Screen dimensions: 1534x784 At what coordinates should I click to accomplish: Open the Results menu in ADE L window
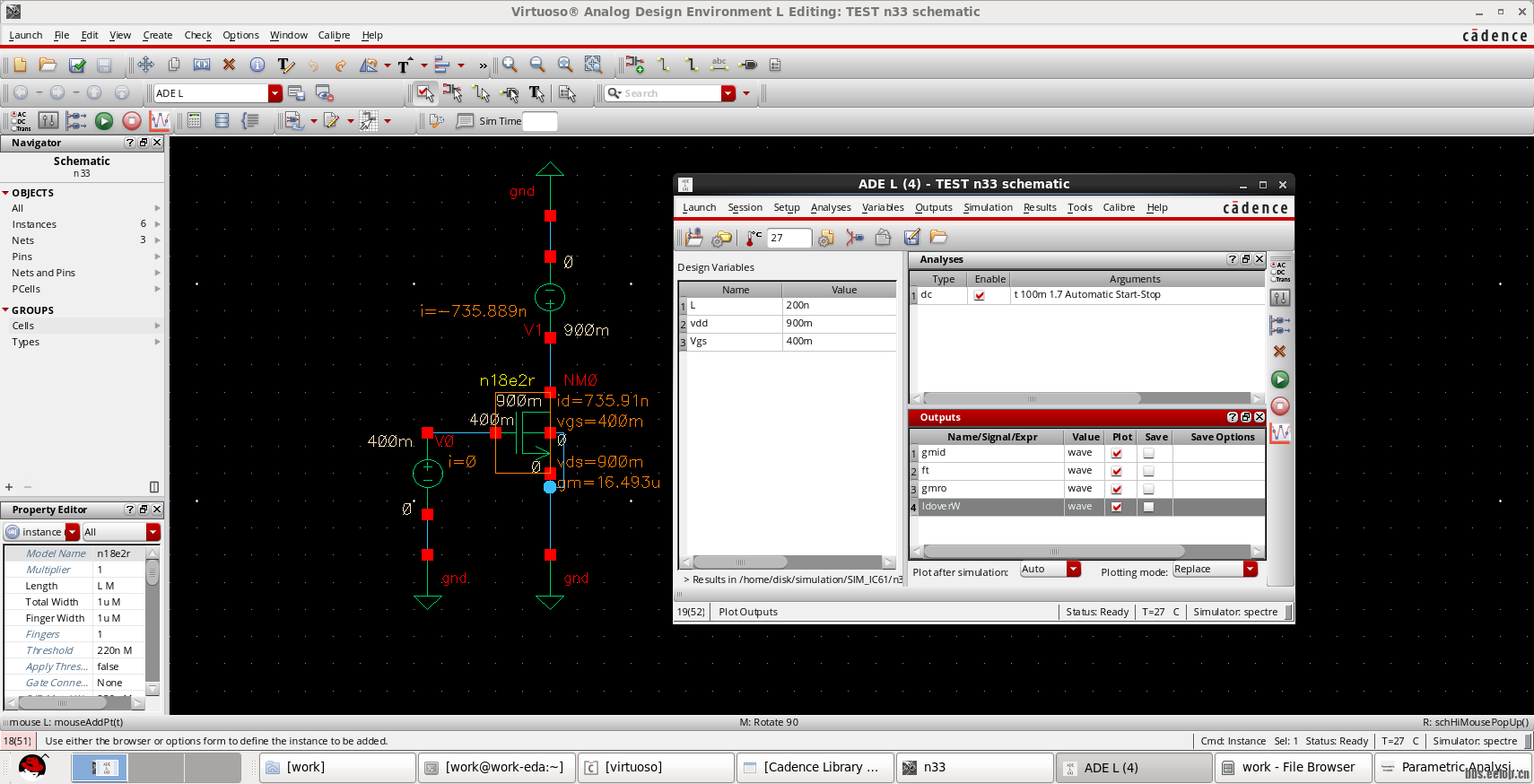[1040, 207]
